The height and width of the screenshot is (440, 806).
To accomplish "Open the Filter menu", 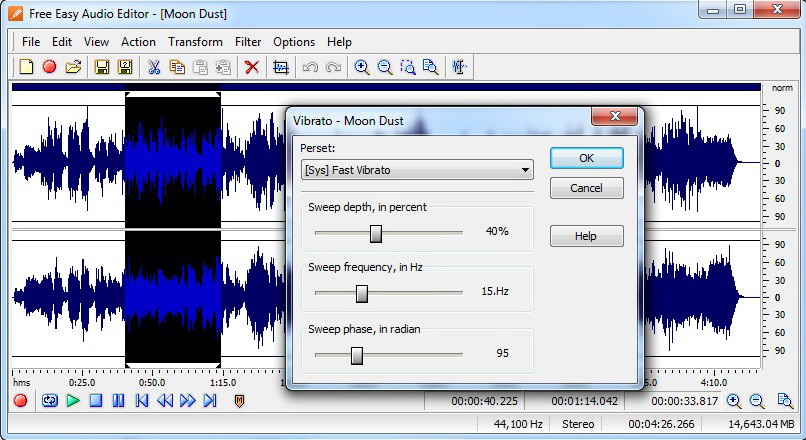I will 248,42.
